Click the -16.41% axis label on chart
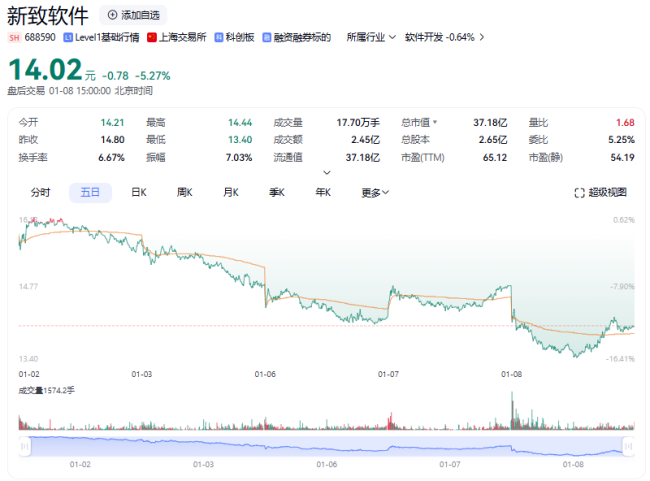Viewport: 650px width, 481px height. click(x=620, y=359)
